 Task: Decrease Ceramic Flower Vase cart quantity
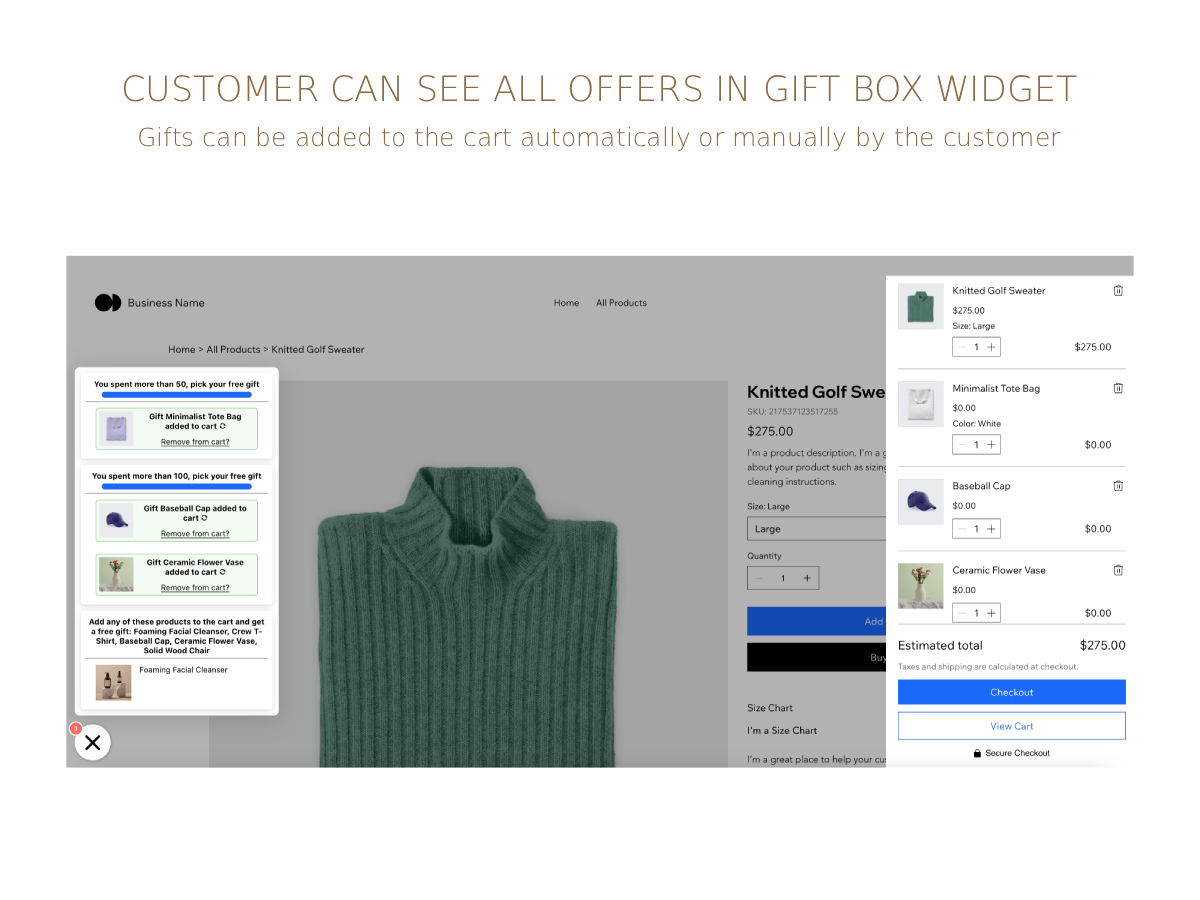(x=962, y=613)
